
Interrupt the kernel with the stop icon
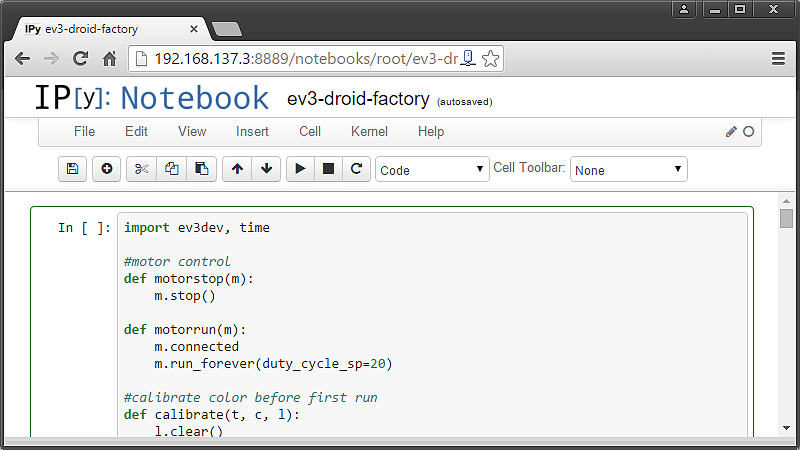pos(329,169)
